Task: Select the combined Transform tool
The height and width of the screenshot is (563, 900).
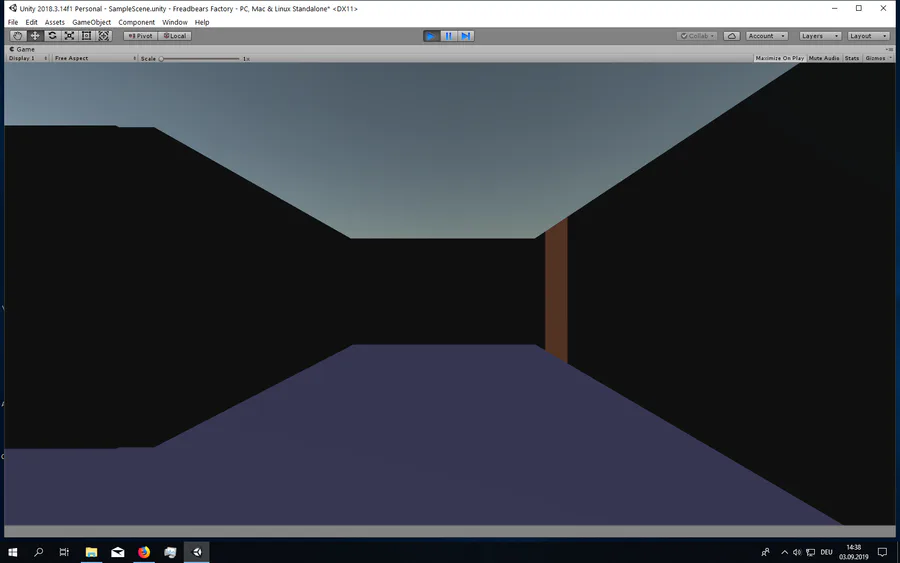Action: coord(104,36)
